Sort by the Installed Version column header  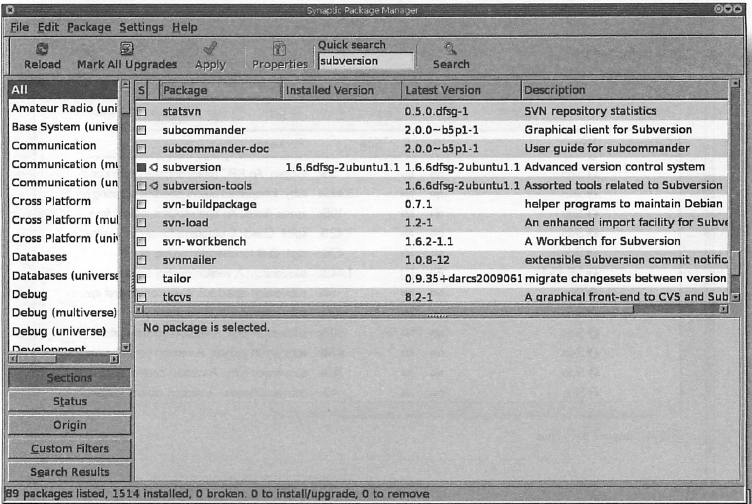pos(340,90)
